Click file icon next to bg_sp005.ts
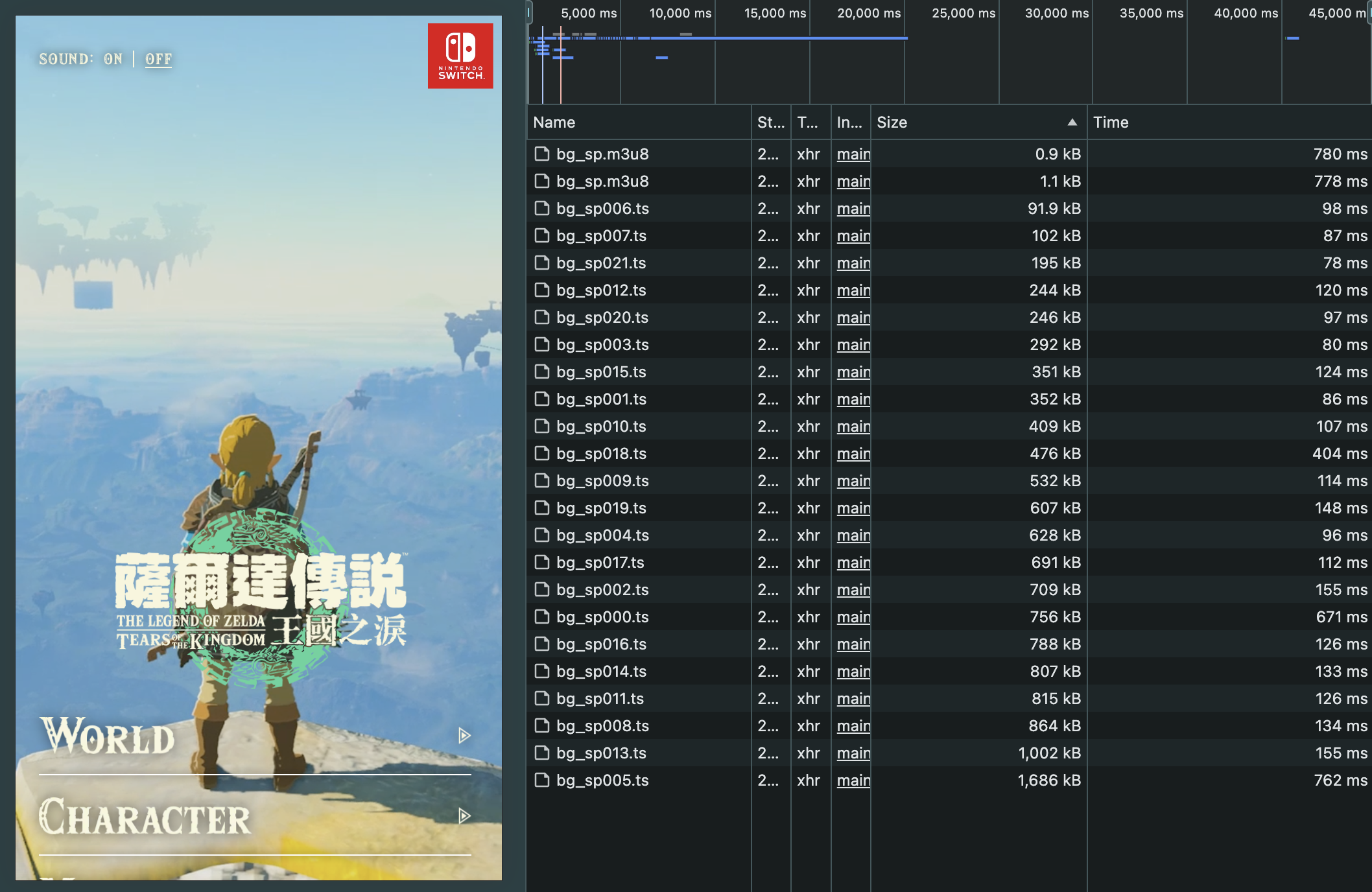 [541, 780]
